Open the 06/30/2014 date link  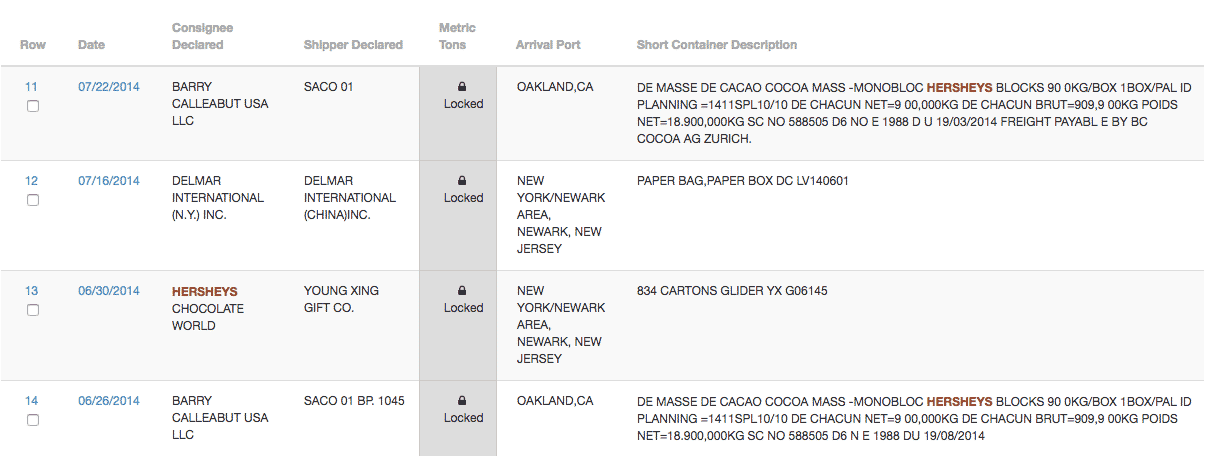(x=109, y=291)
